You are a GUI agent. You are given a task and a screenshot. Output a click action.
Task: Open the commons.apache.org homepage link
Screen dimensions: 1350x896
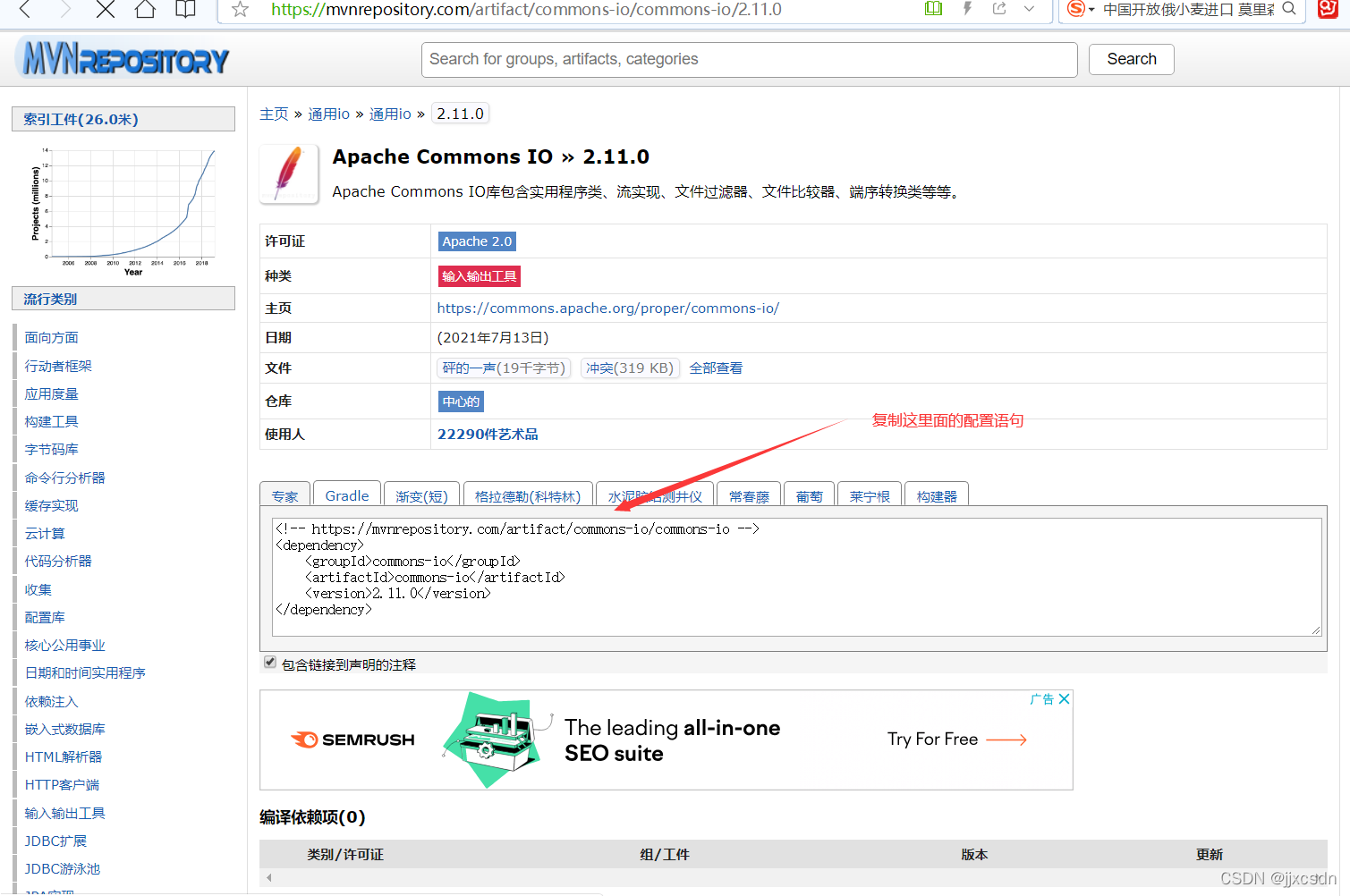click(x=607, y=309)
